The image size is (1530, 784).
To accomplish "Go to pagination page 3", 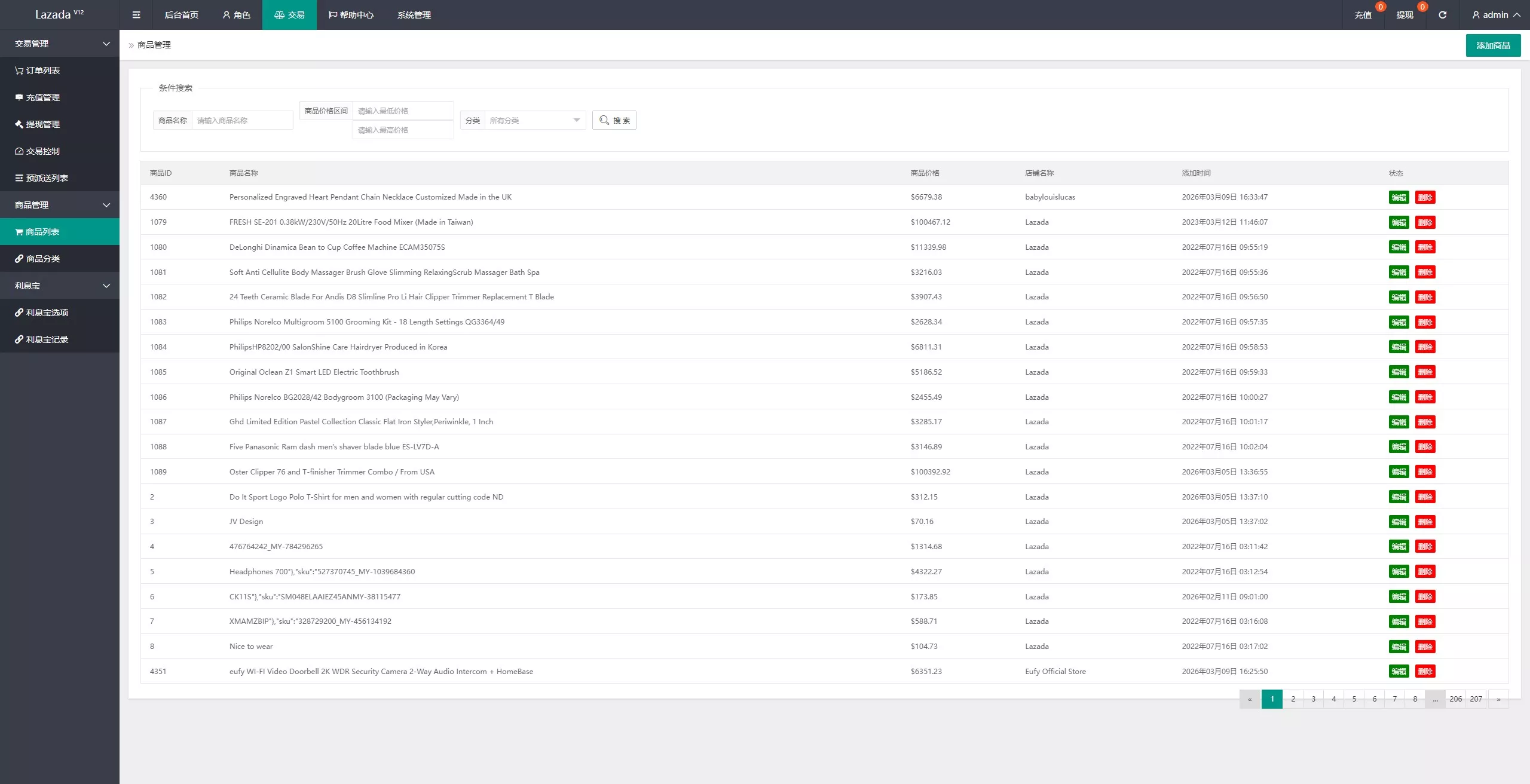I will click(1313, 699).
